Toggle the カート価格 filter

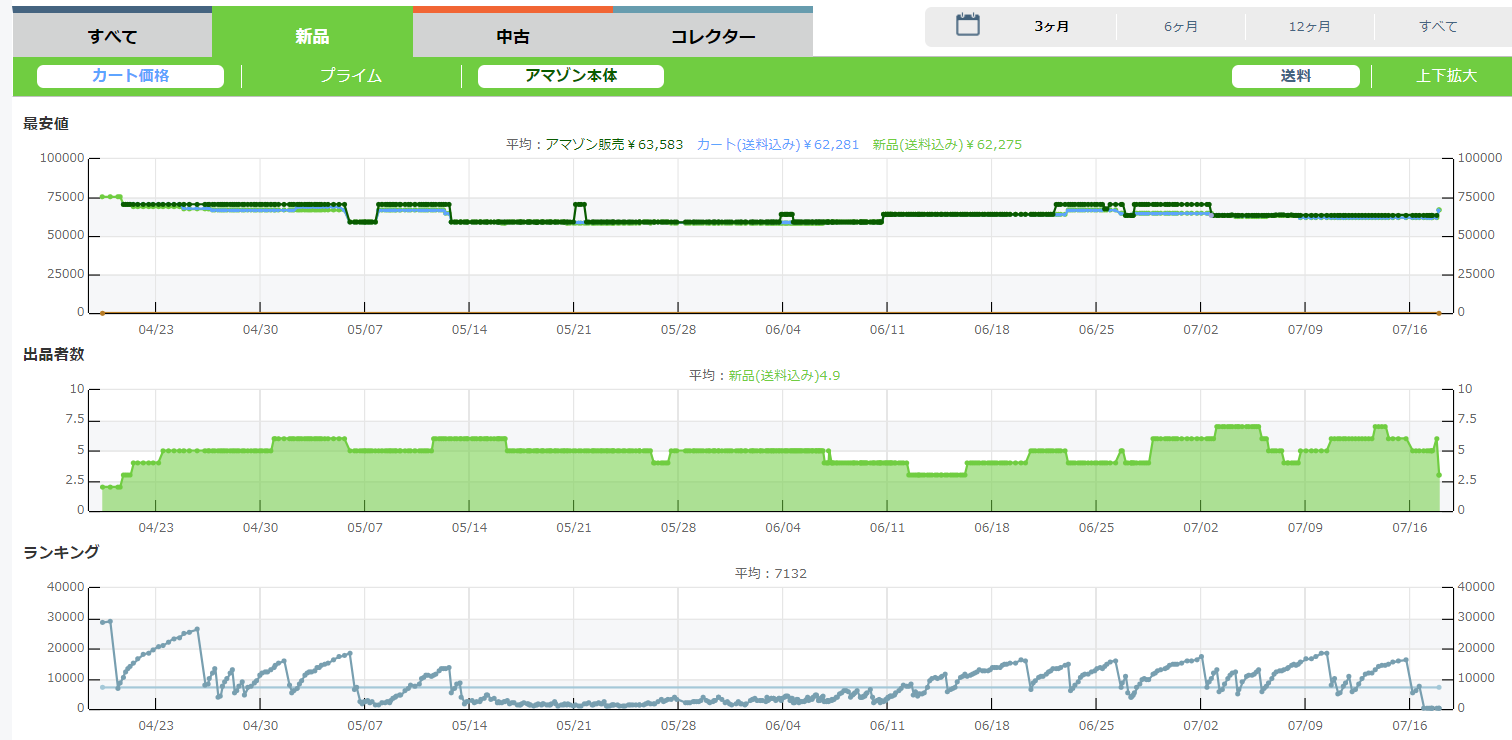(x=130, y=76)
